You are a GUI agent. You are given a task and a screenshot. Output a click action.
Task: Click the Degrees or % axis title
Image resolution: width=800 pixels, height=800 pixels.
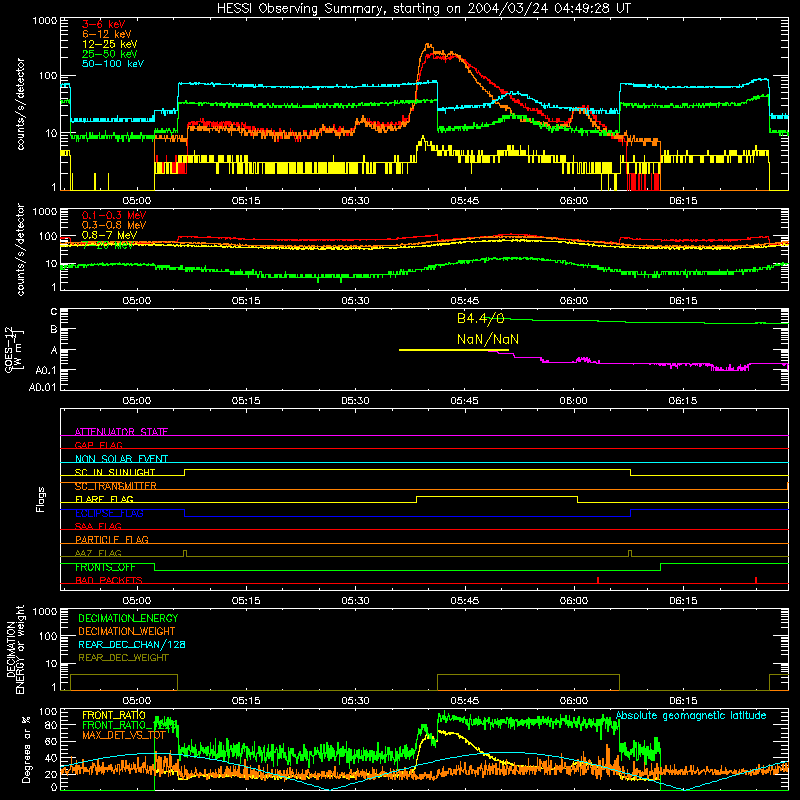[26, 750]
